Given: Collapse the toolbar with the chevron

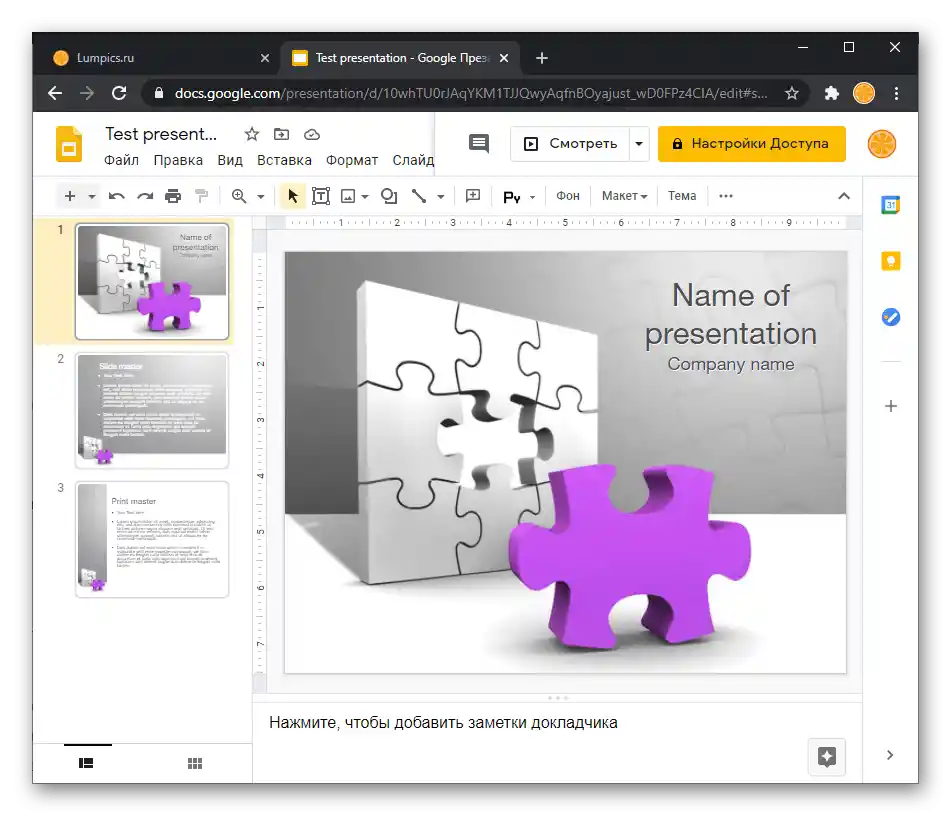Looking at the screenshot, I should pos(844,195).
